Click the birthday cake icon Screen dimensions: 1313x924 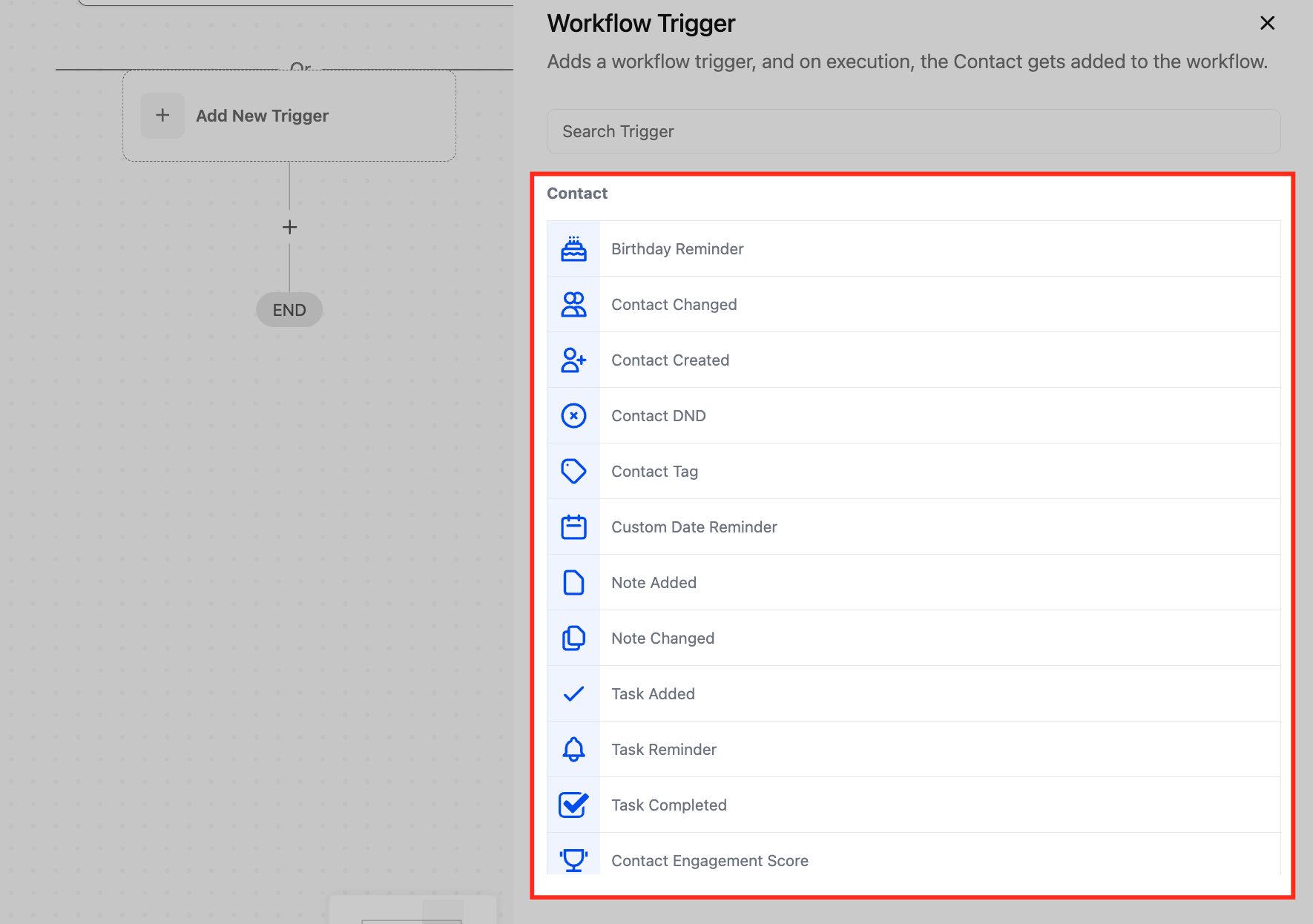[x=573, y=249]
